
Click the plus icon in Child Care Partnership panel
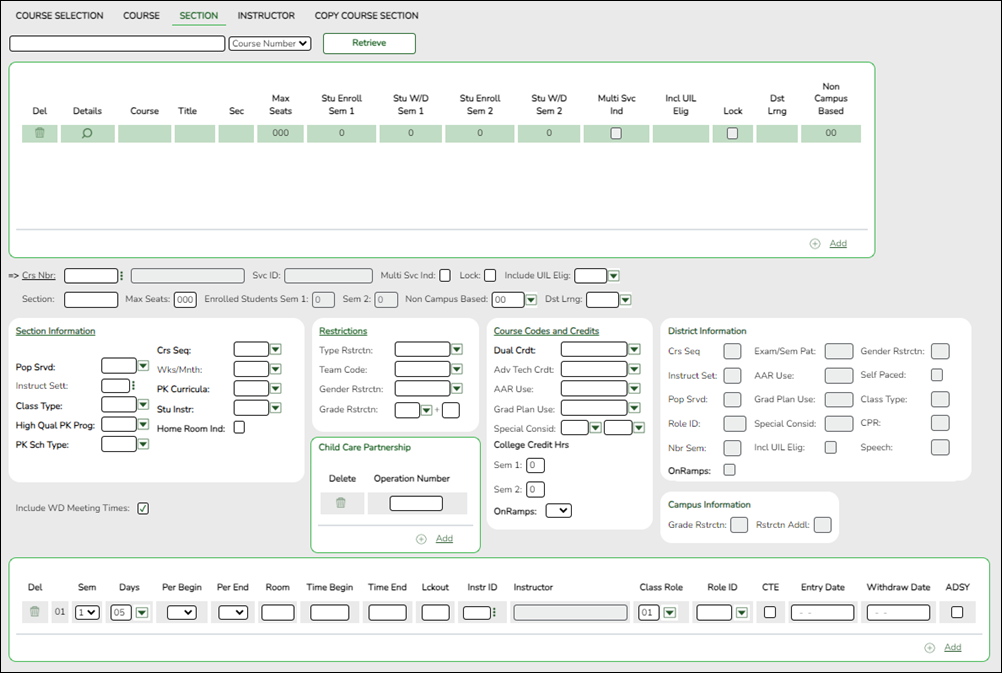click(x=421, y=539)
